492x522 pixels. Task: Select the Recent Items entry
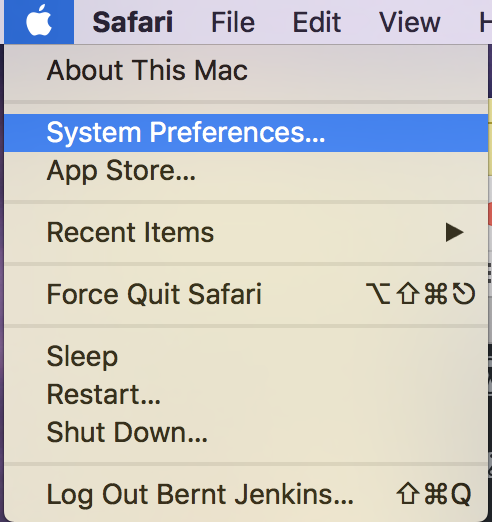pos(246,232)
